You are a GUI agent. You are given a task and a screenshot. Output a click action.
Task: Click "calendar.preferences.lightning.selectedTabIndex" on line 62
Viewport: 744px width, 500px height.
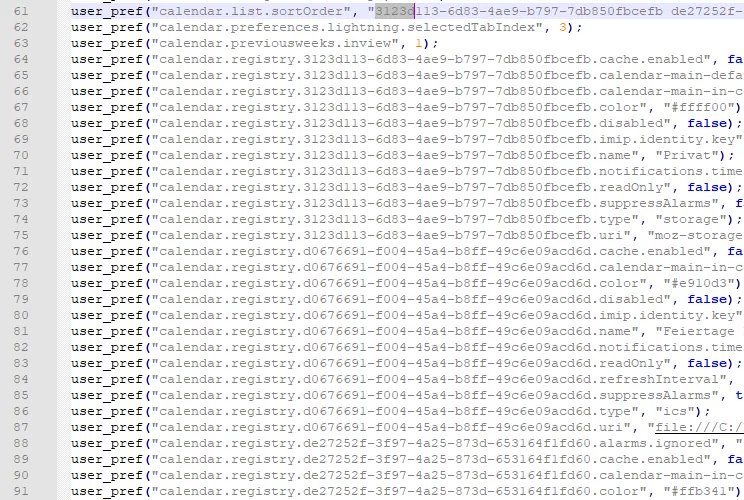tap(347, 28)
